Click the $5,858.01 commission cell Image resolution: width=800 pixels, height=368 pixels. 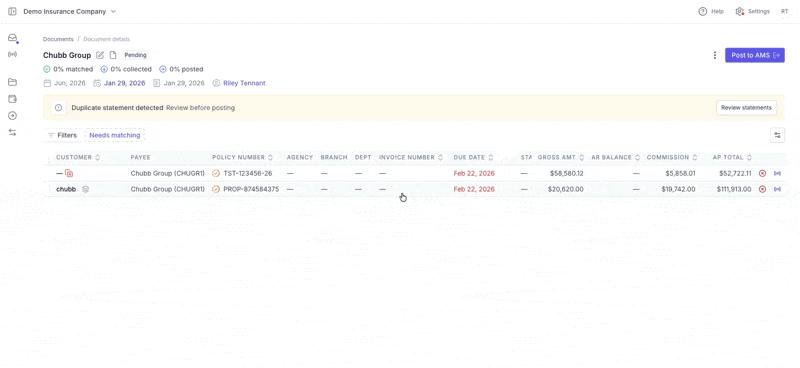click(x=680, y=174)
